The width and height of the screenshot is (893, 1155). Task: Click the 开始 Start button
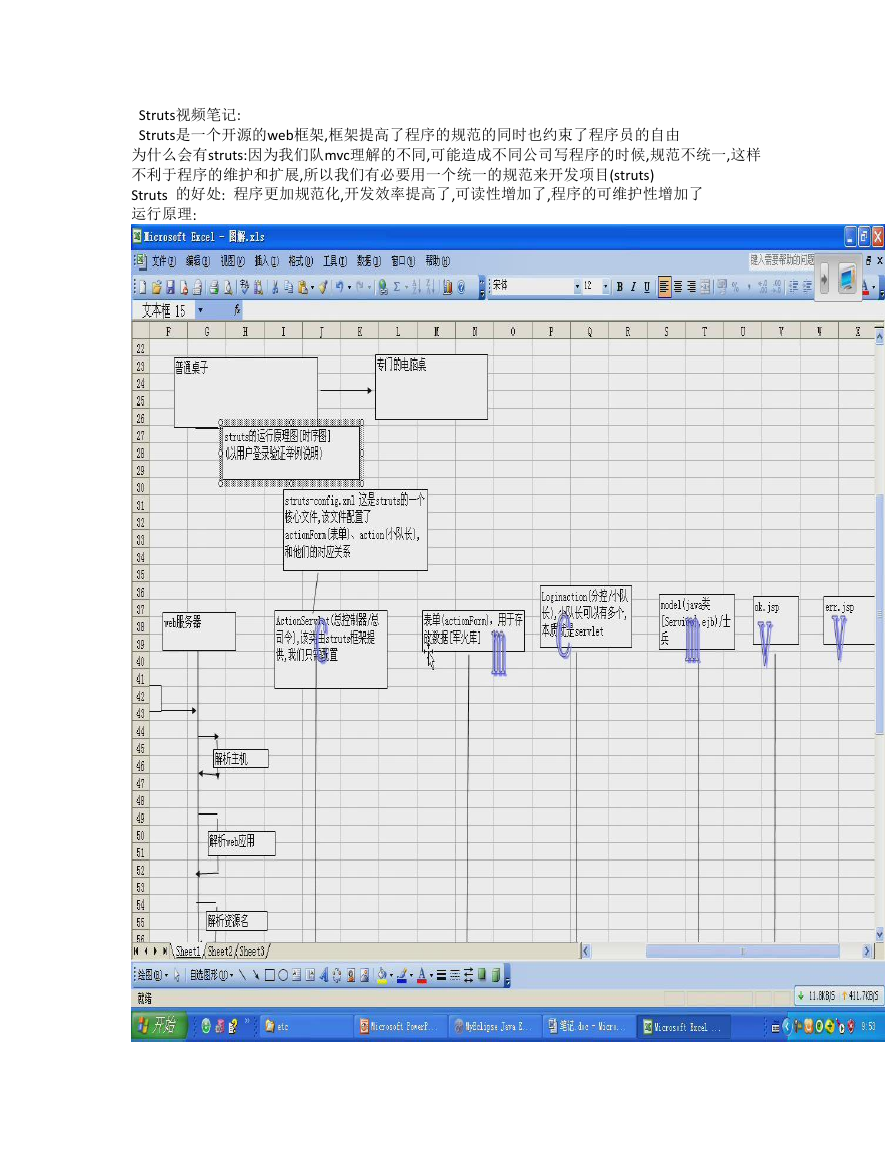[158, 1025]
